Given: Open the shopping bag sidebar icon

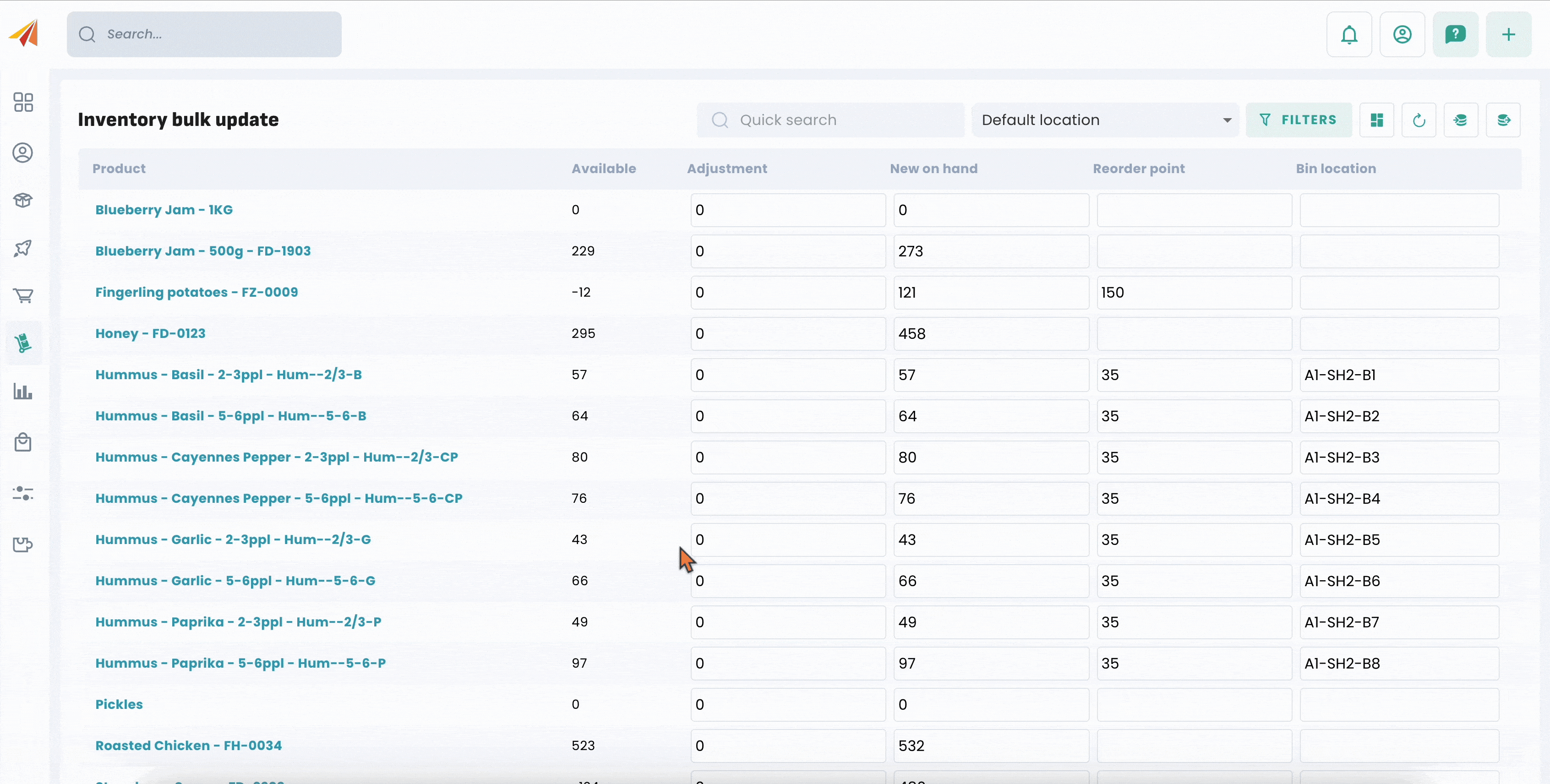Looking at the screenshot, I should [x=23, y=443].
